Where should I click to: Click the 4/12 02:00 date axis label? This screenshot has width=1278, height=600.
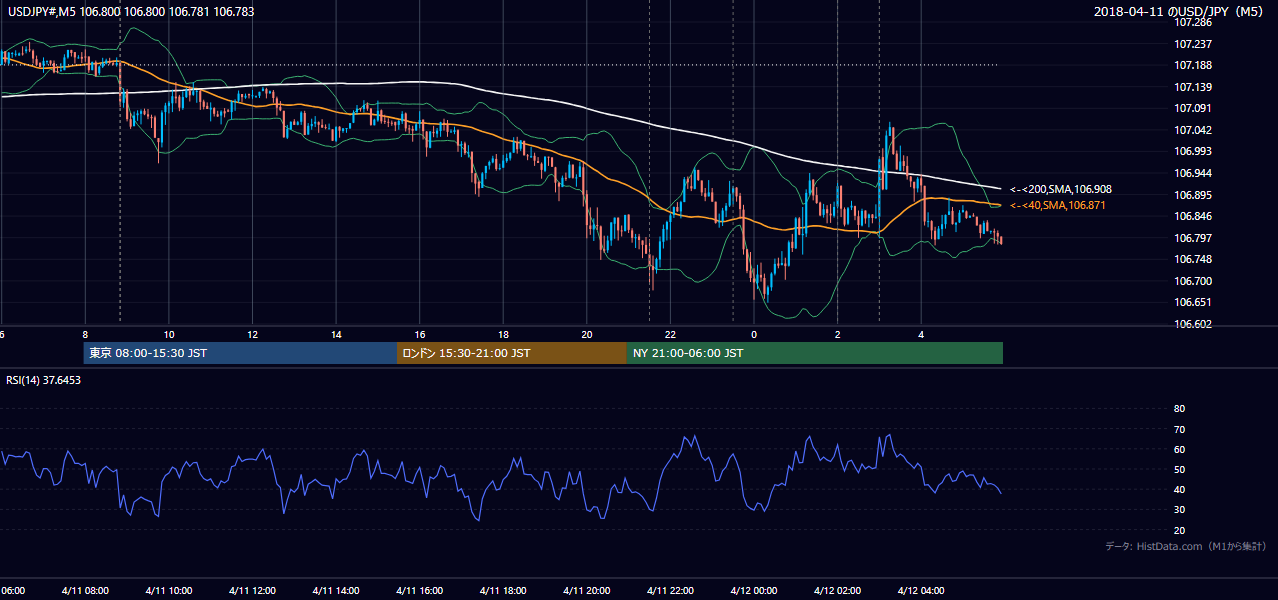pos(838,590)
